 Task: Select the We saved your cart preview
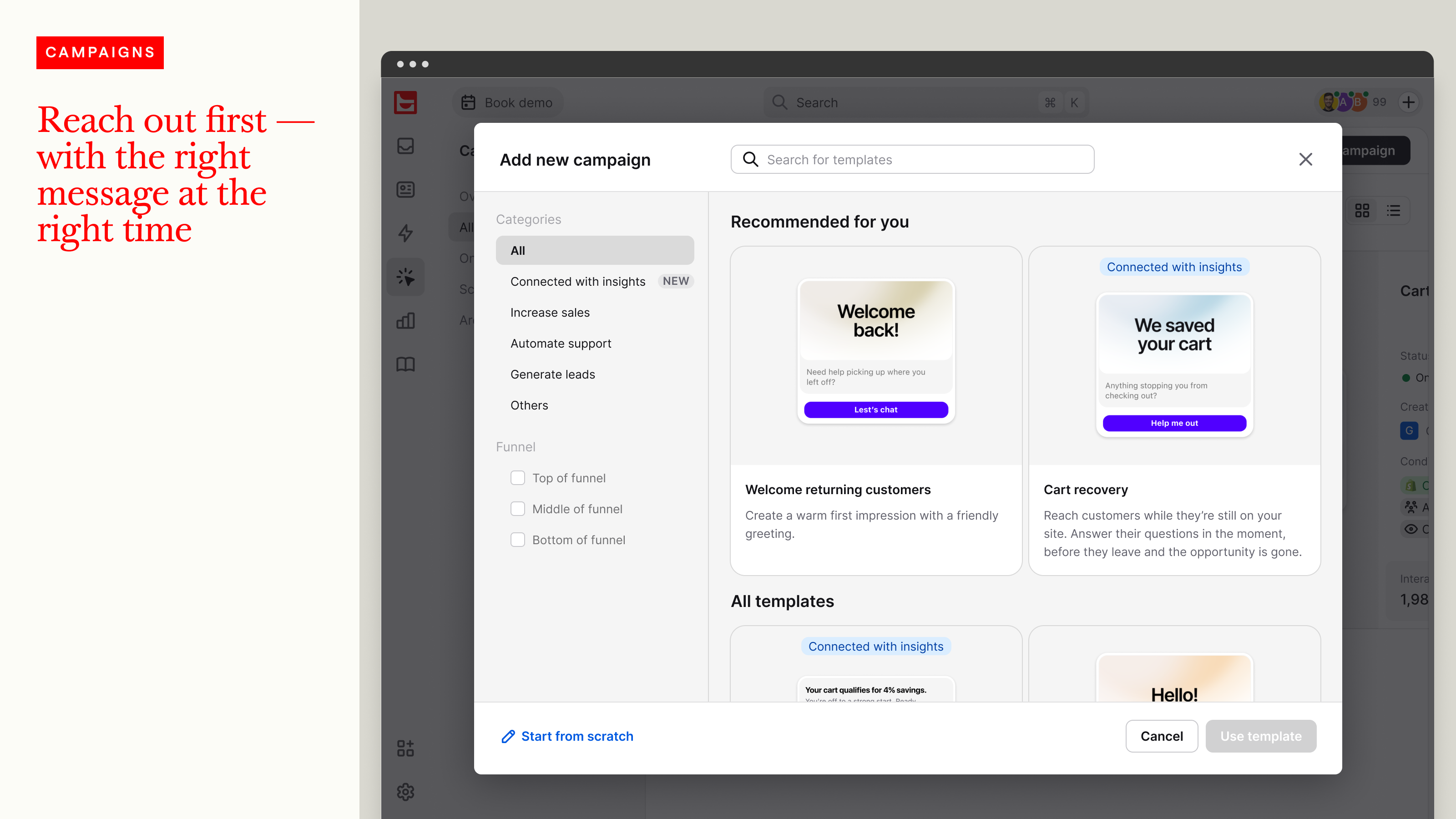click(1174, 364)
